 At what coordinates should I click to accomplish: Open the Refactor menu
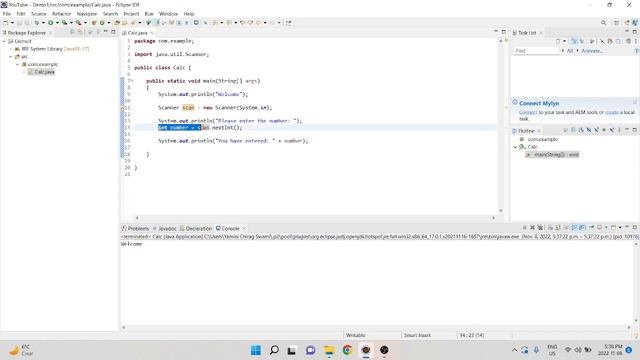[x=62, y=14]
